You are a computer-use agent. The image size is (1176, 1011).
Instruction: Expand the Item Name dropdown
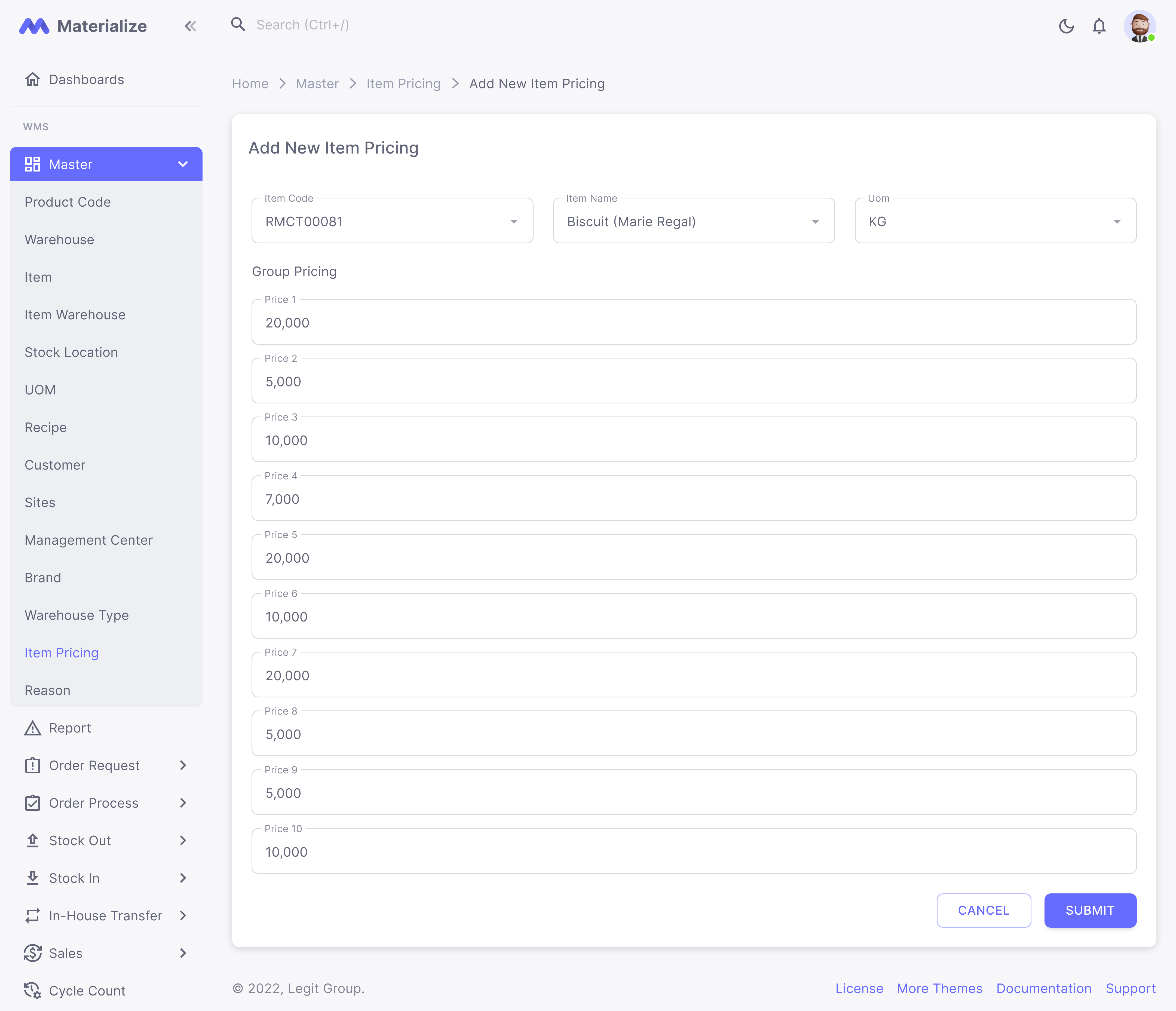[x=815, y=221]
